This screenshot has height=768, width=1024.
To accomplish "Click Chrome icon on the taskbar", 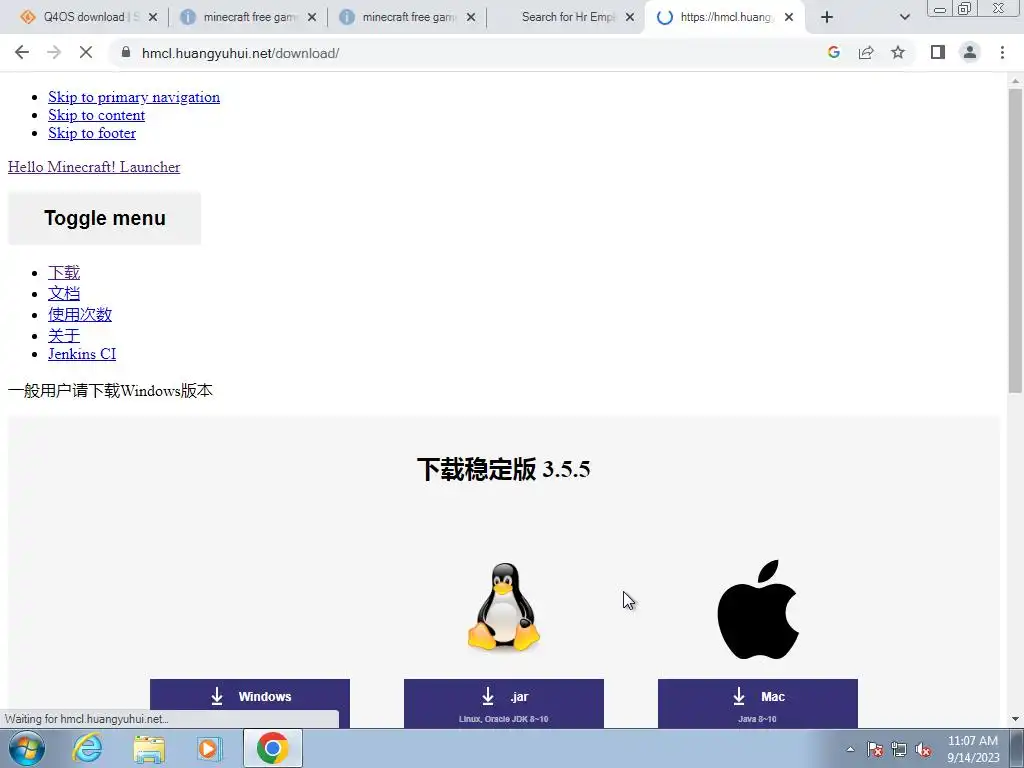I will tap(272, 748).
